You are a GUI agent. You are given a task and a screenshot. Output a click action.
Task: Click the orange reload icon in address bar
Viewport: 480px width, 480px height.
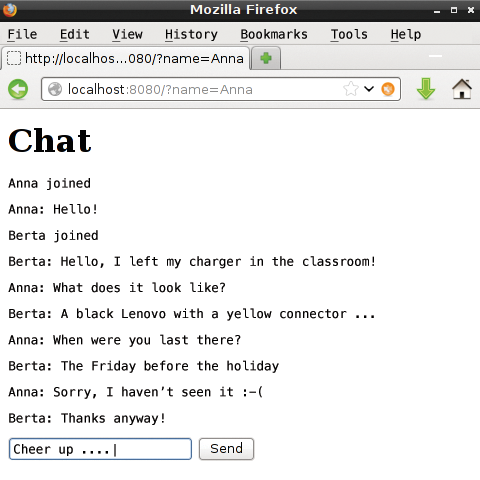tap(388, 89)
